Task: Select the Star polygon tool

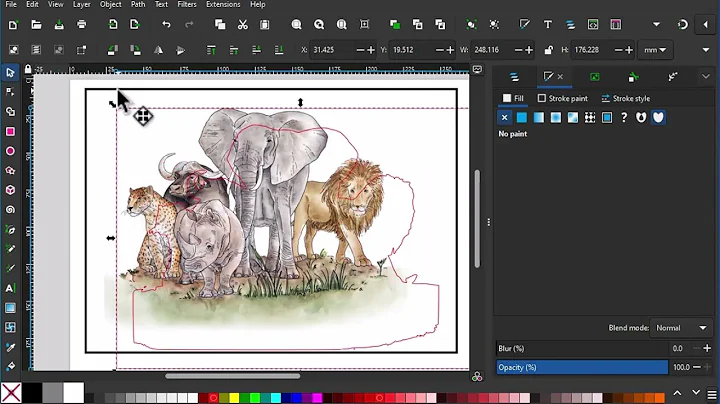Action: pos(10,170)
